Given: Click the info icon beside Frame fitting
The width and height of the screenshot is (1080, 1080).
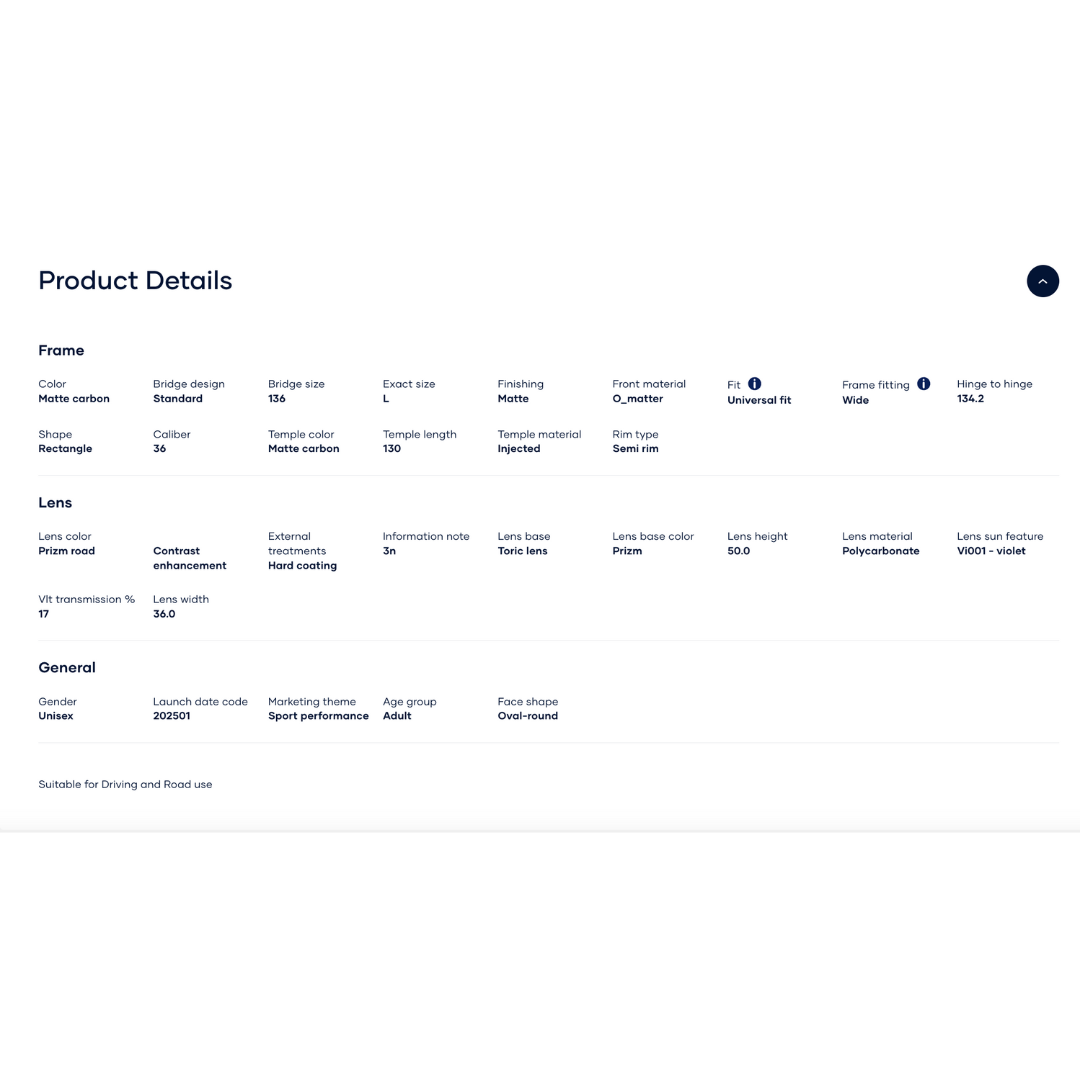Looking at the screenshot, I should click(x=924, y=384).
